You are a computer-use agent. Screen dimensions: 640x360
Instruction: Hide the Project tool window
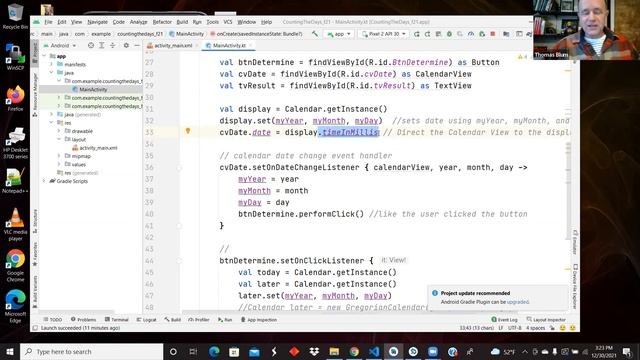(x=137, y=45)
